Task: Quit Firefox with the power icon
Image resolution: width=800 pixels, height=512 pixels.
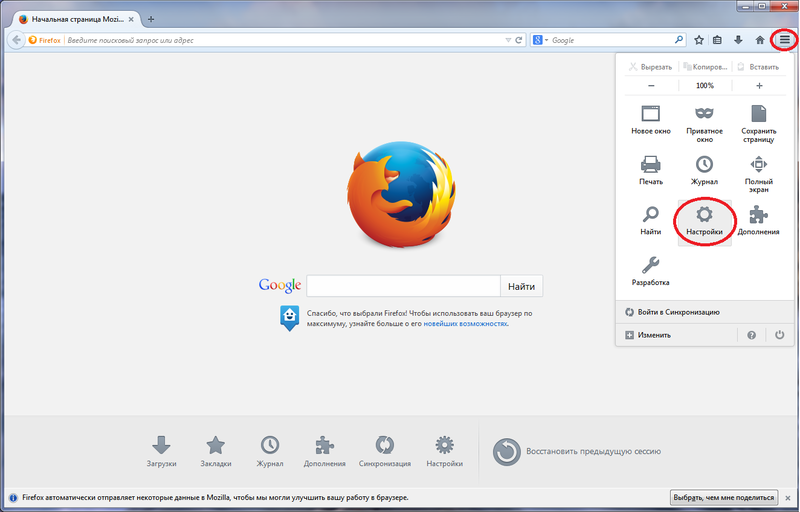Action: point(780,335)
